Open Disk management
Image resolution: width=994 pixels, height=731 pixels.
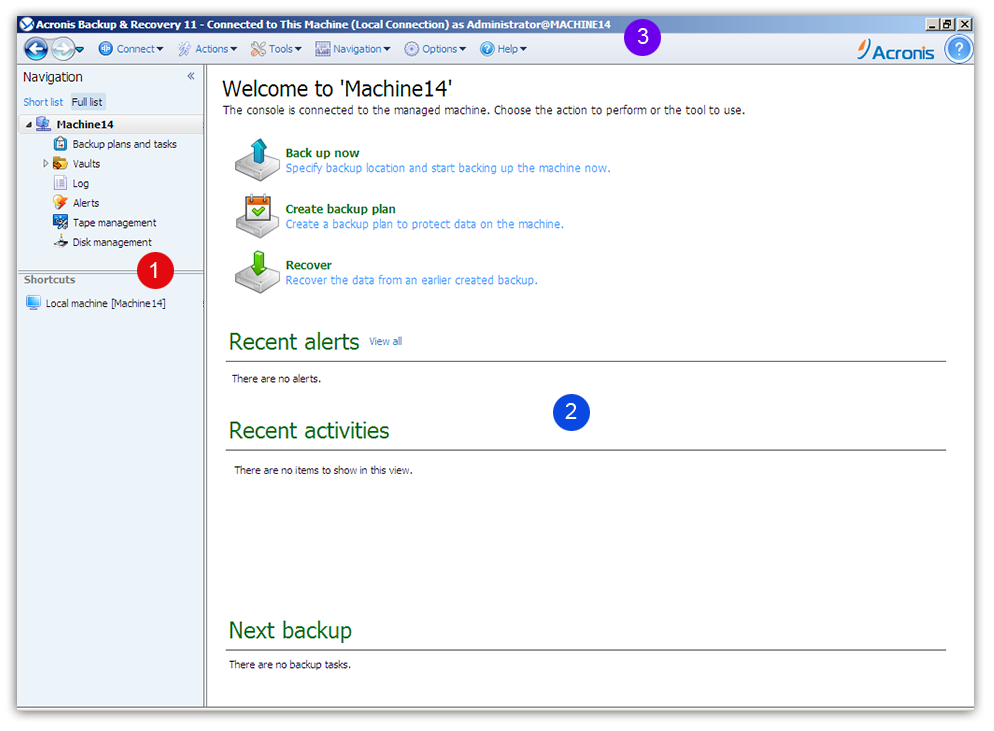click(112, 242)
